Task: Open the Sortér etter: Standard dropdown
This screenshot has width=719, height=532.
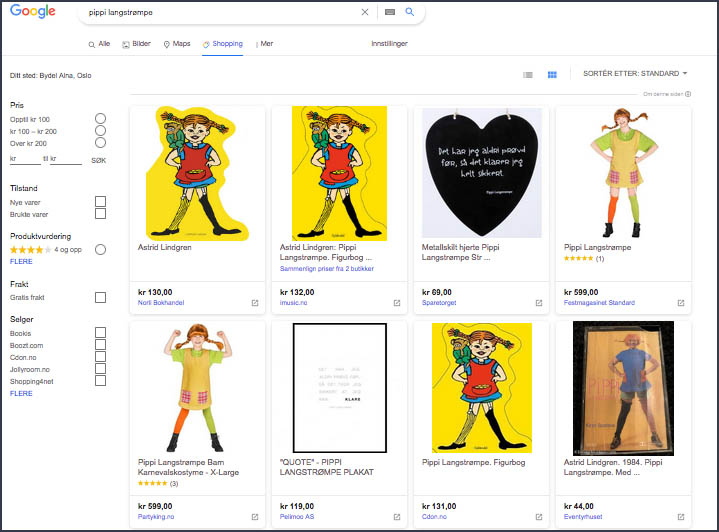Action: pos(635,73)
